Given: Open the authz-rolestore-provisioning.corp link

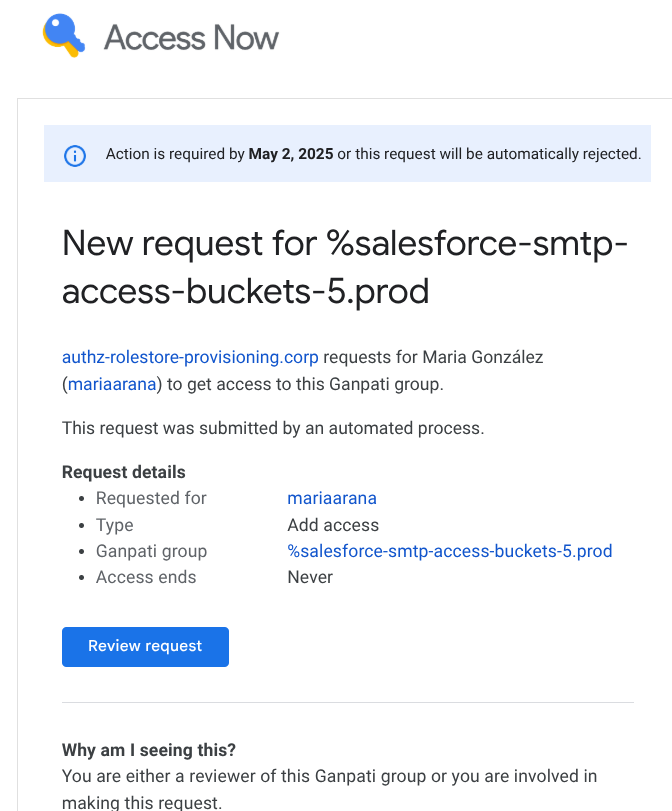Looking at the screenshot, I should (x=190, y=357).
